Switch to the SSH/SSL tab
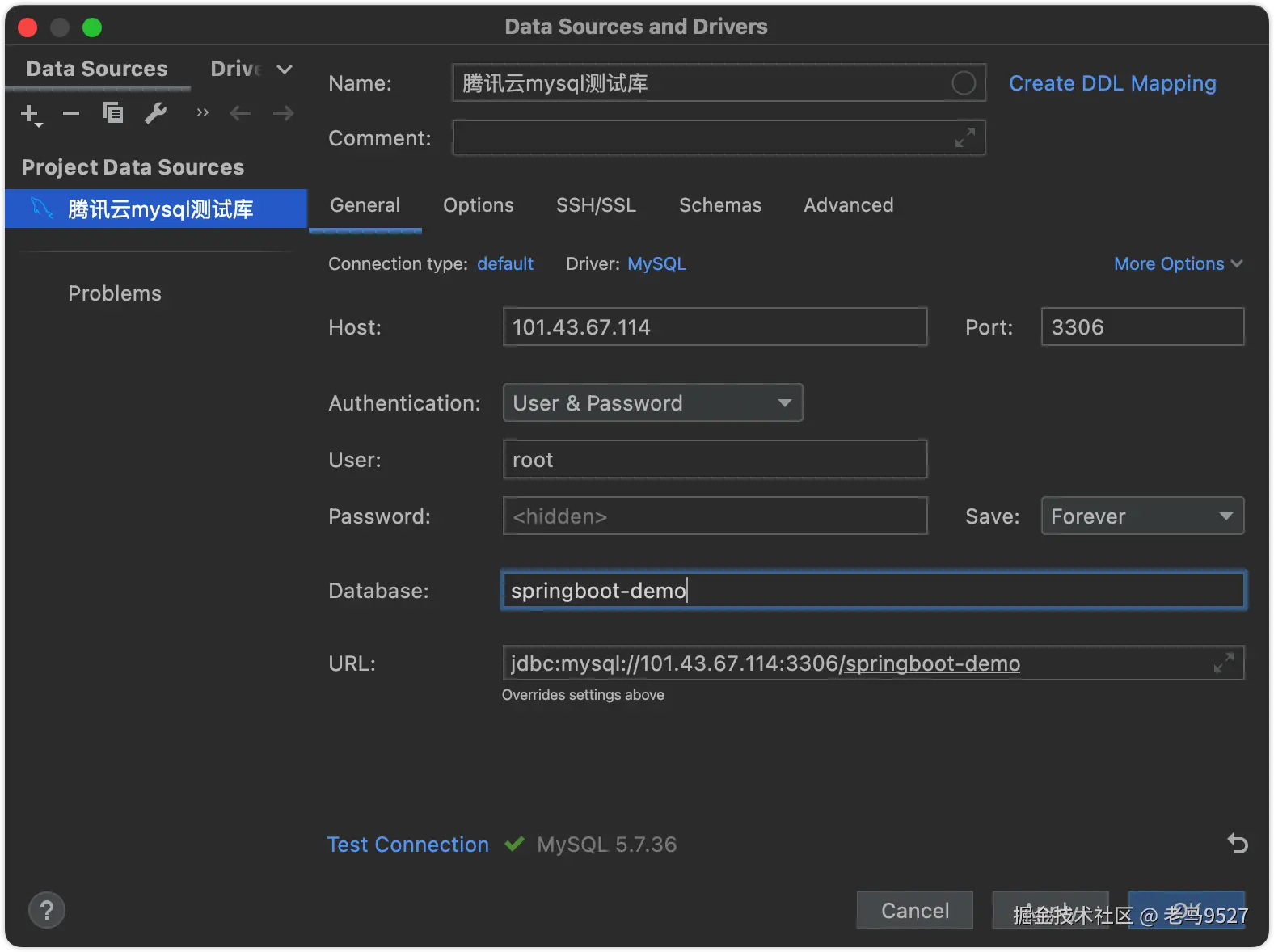 pos(596,205)
